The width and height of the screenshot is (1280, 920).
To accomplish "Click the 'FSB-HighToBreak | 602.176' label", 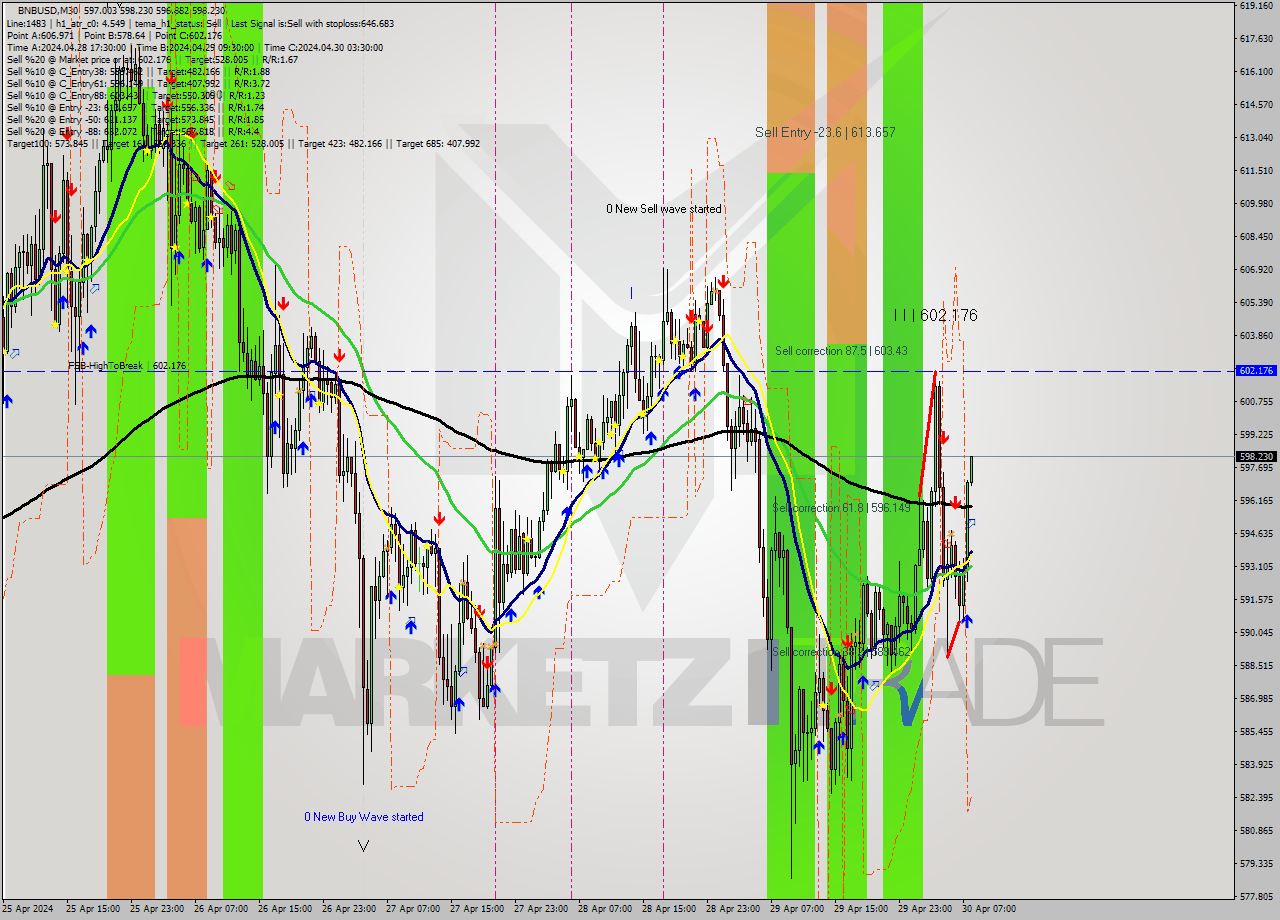I will [127, 366].
